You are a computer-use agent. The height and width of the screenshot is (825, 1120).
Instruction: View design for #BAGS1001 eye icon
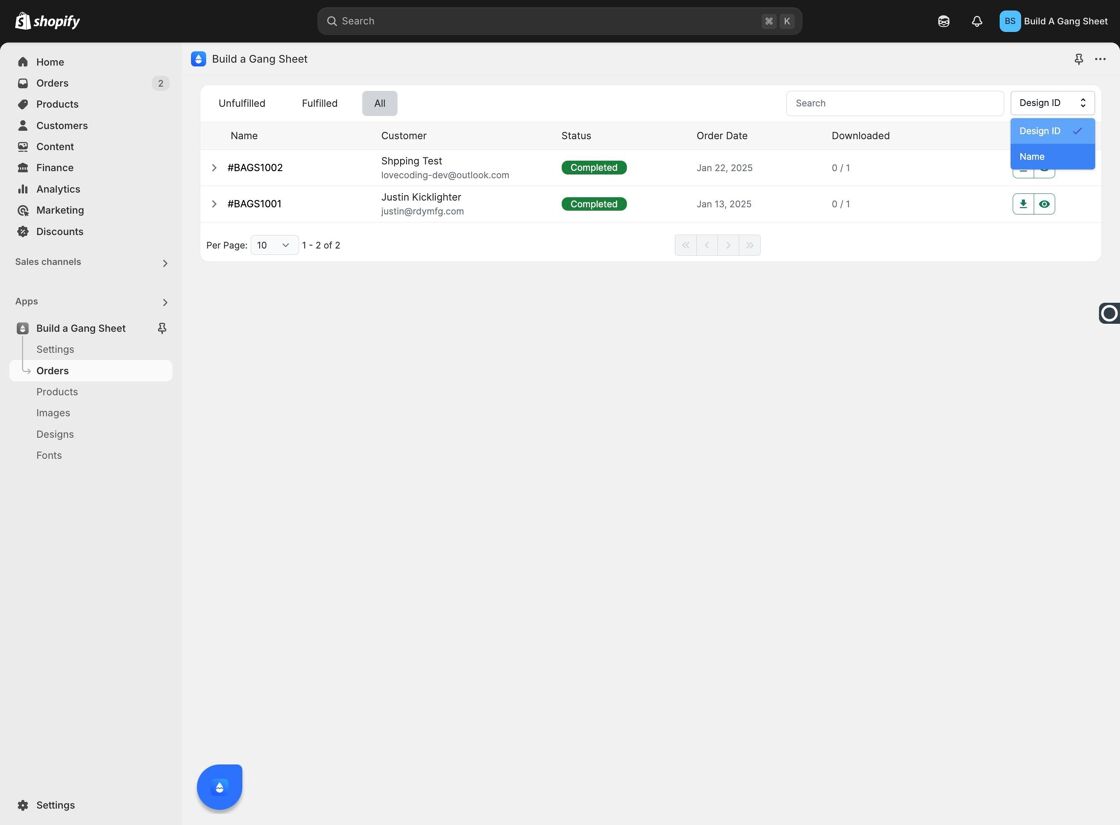[1044, 204]
